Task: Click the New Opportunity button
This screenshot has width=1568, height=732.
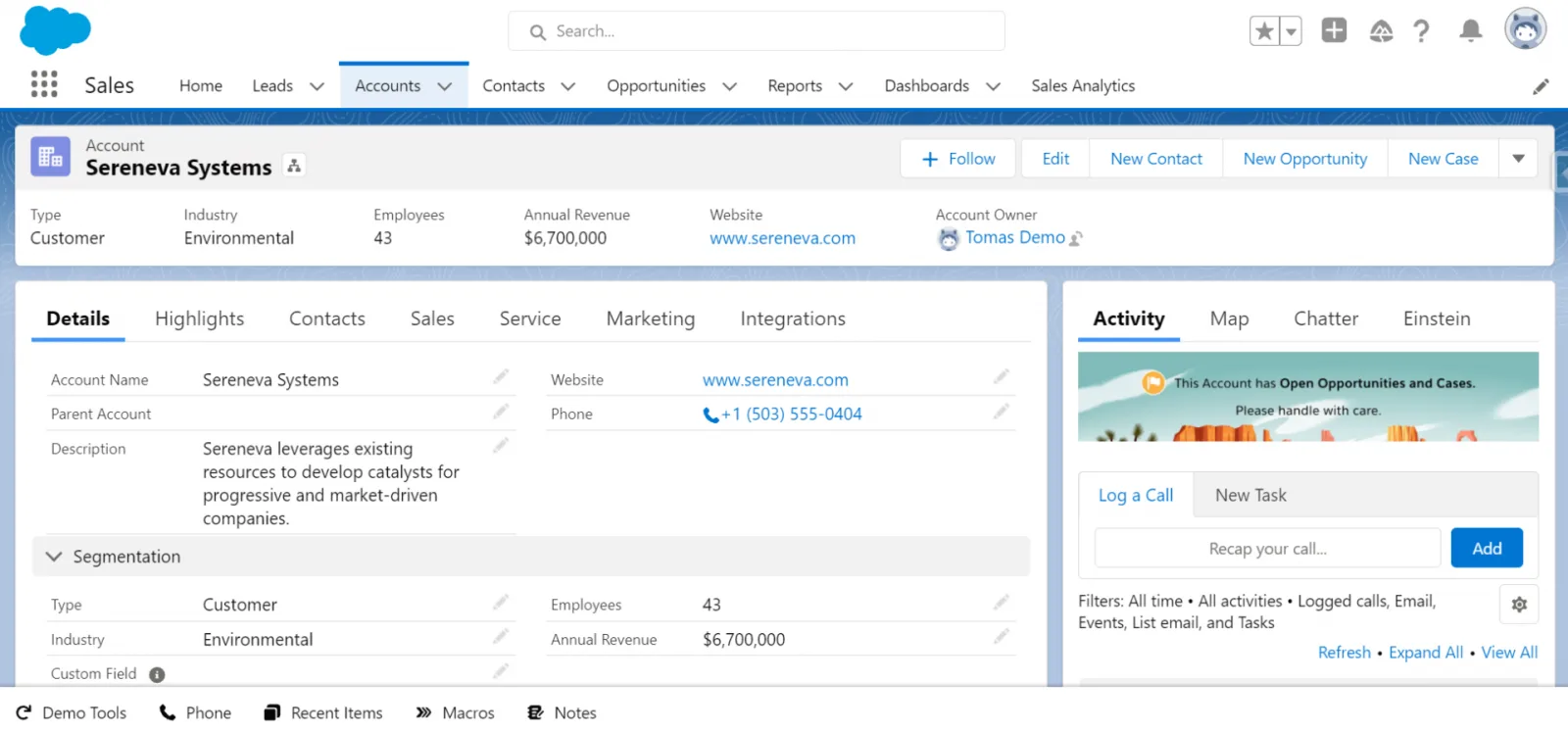Action: [x=1304, y=159]
